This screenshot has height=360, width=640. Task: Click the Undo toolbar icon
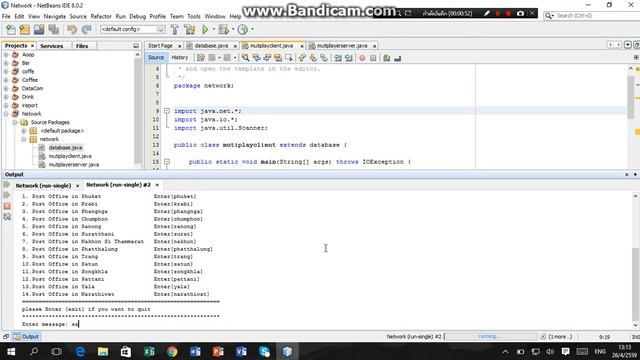[x=72, y=29]
